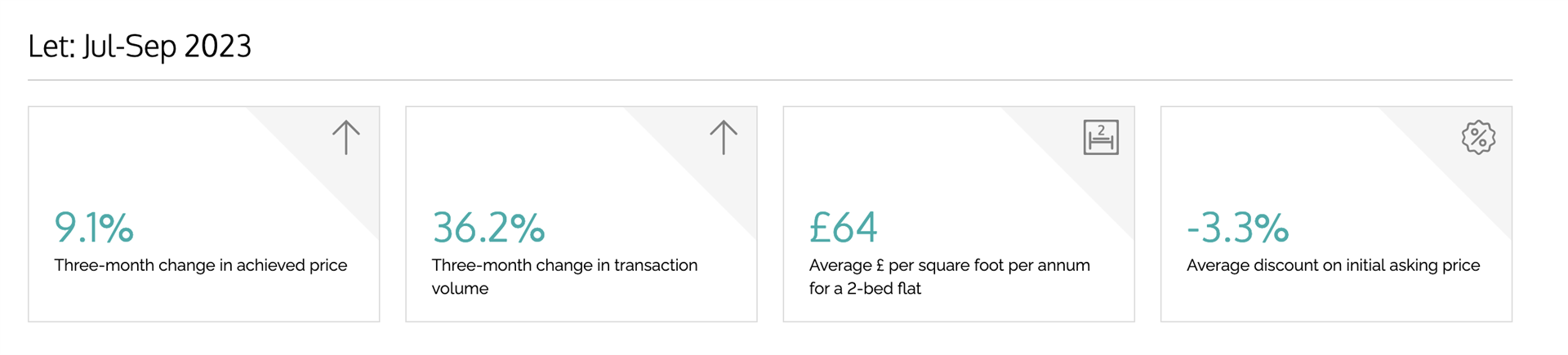Screen dimensions: 1568x355
Task: Click the 'Let: Jul-Sep 2023' heading
Action: pos(140,46)
